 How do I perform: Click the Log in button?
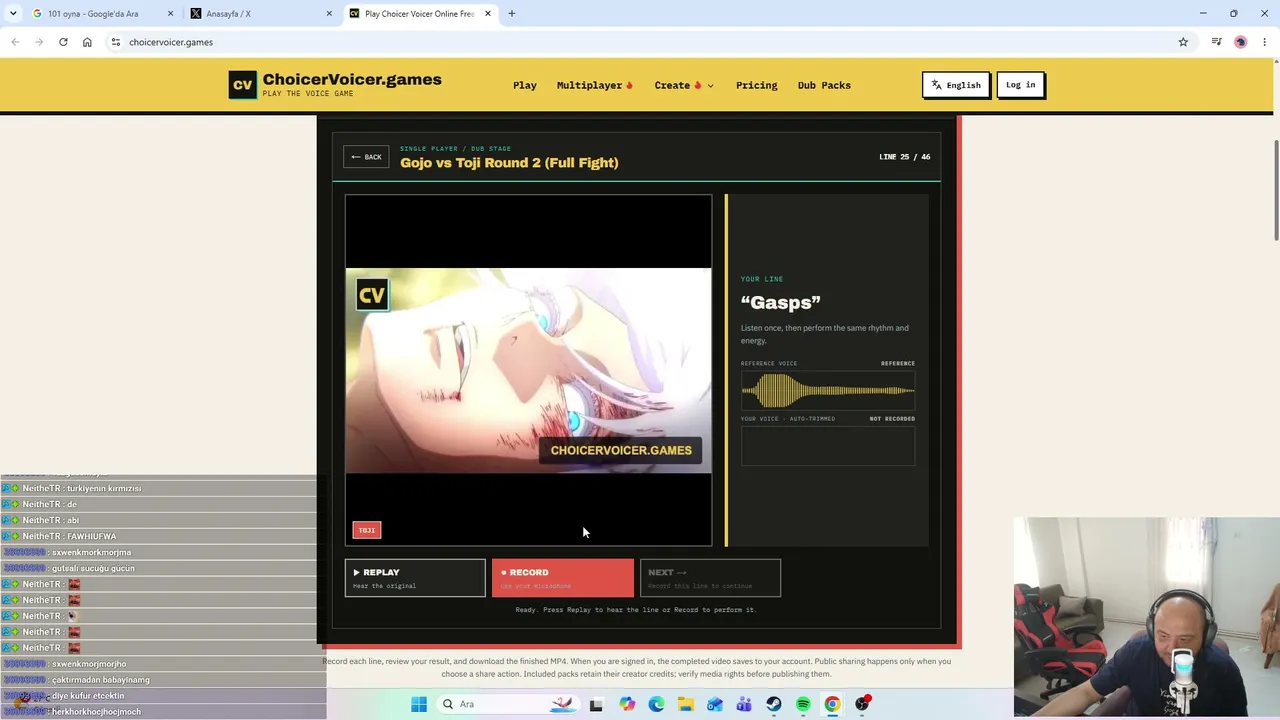tap(1020, 85)
